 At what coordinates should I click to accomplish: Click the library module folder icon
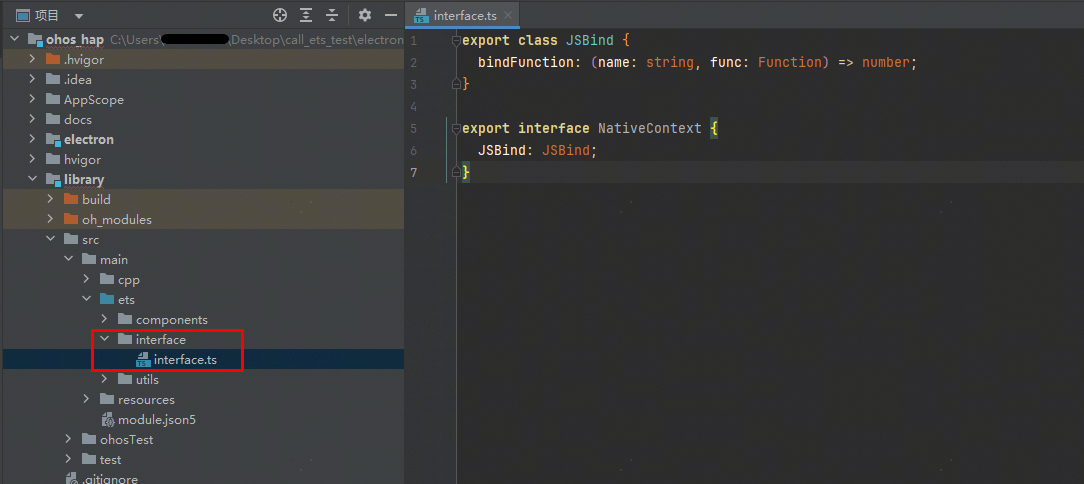(53, 180)
